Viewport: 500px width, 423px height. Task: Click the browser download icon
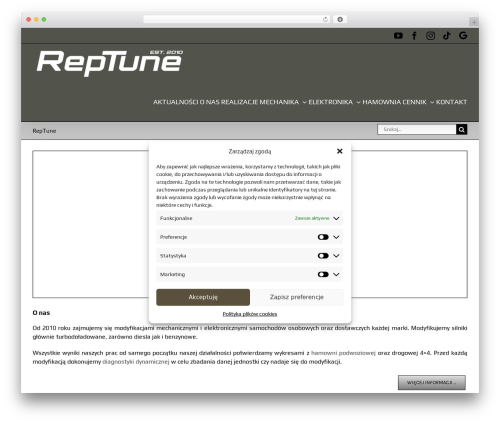point(340,20)
